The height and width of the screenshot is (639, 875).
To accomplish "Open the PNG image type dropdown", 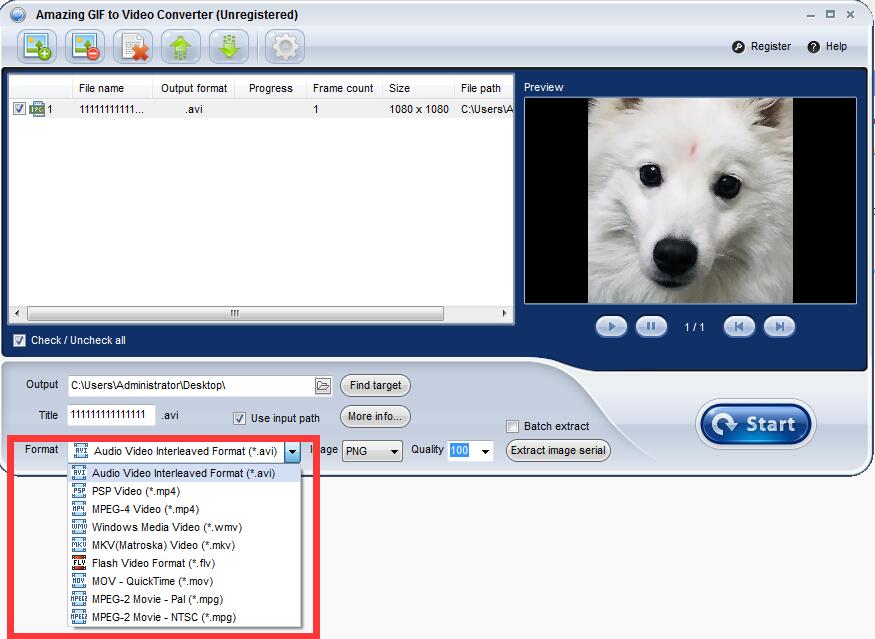I will [x=372, y=451].
